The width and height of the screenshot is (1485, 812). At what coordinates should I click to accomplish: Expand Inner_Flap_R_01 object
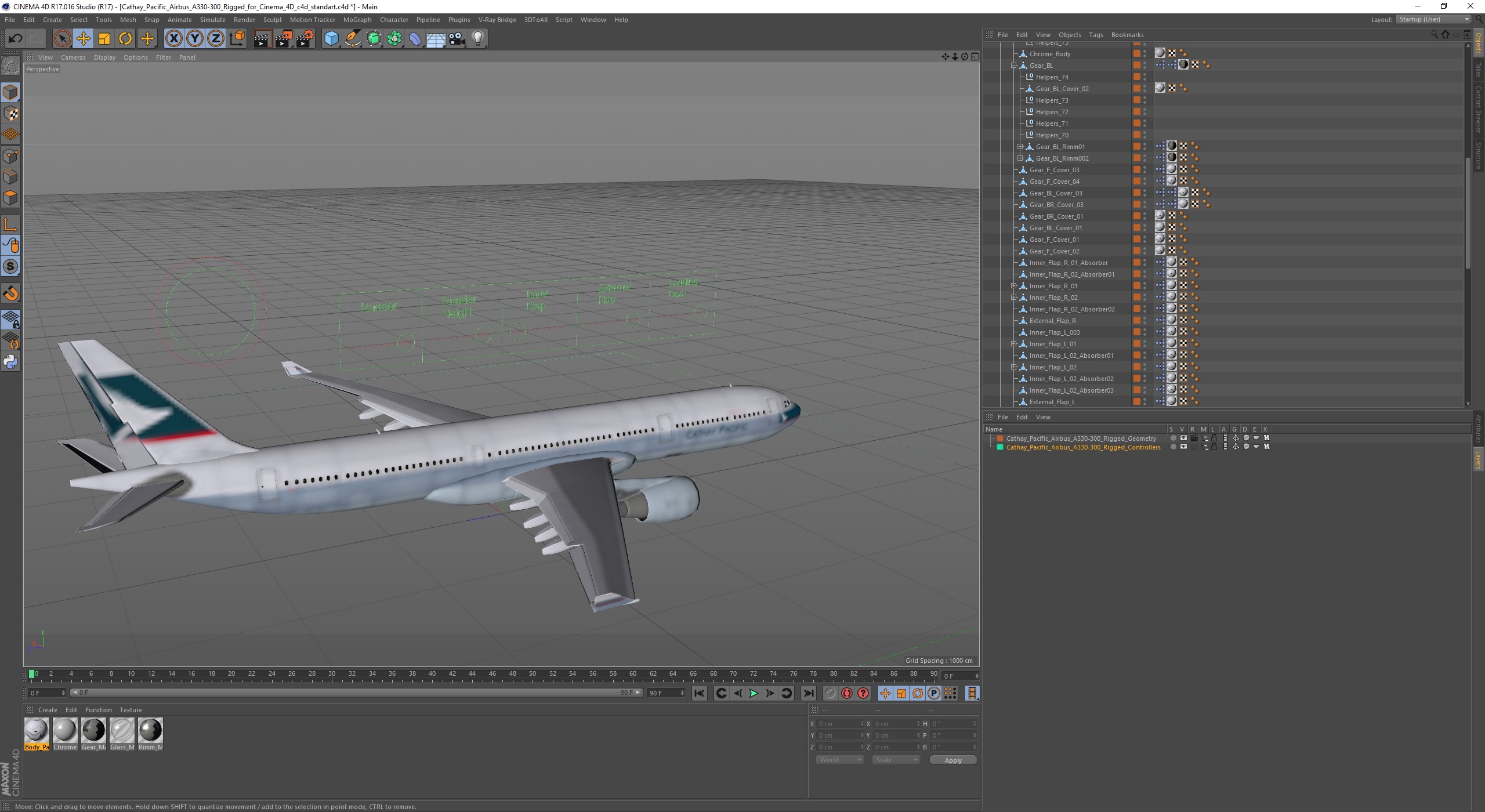coord(1014,286)
